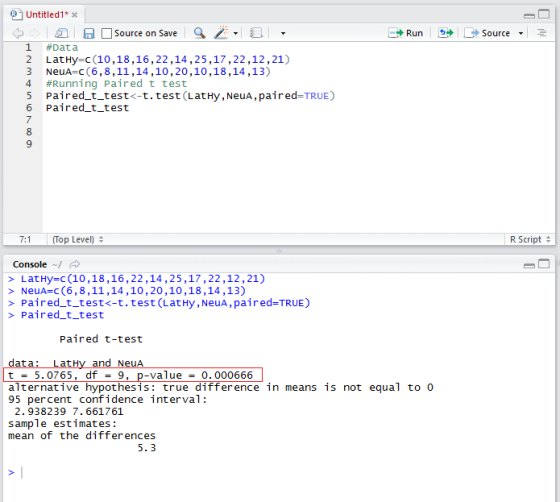
Task: Click the sample estimates: line in the console
Action: click(x=62, y=424)
